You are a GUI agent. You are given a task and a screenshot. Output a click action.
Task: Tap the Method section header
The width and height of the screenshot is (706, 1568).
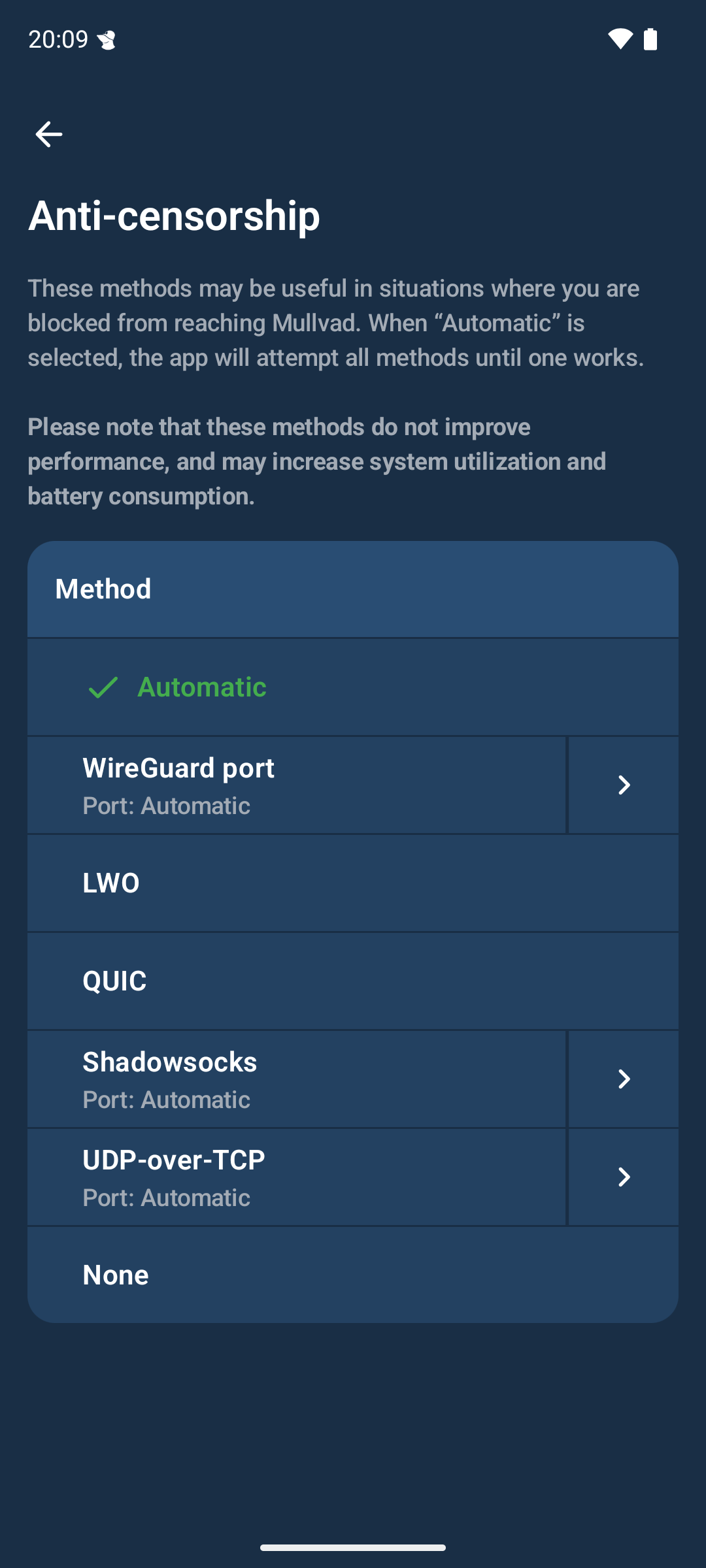point(103,588)
